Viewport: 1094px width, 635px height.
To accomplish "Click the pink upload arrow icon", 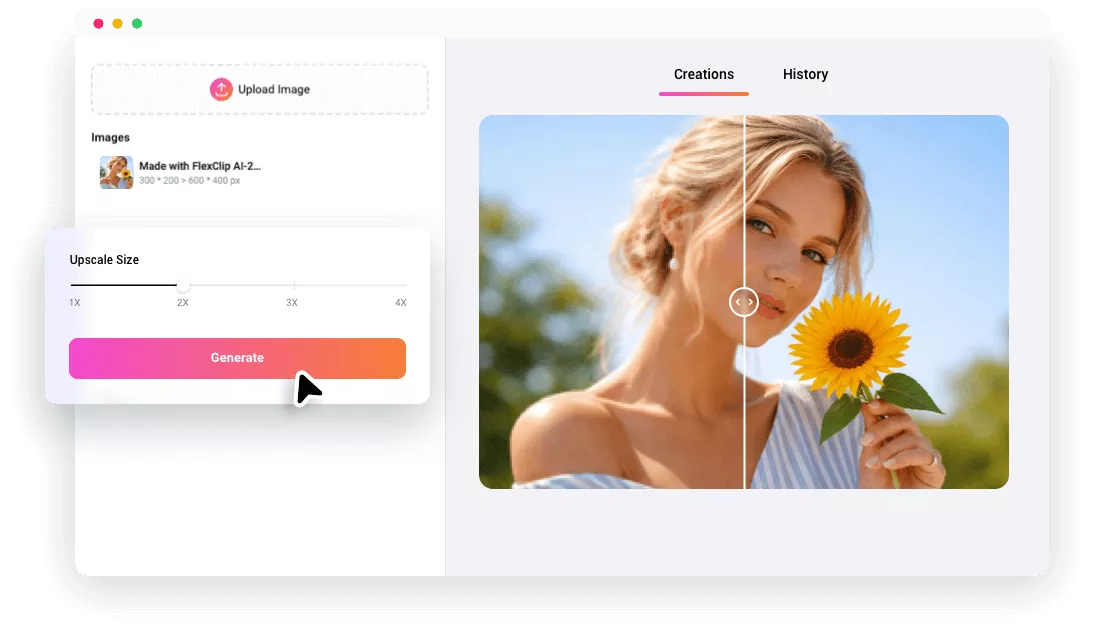I will point(221,89).
